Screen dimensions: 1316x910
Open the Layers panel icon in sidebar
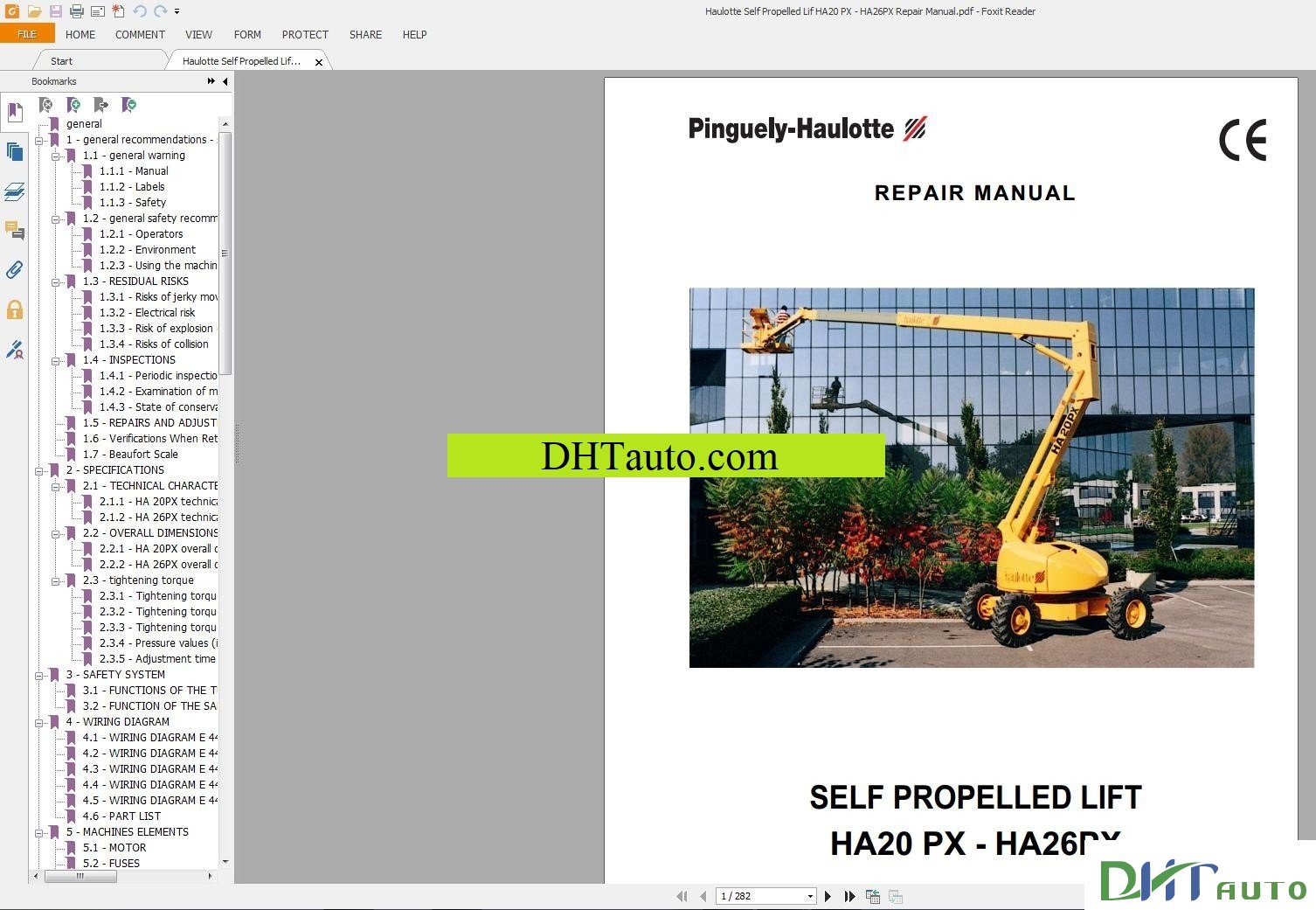pyautogui.click(x=15, y=191)
